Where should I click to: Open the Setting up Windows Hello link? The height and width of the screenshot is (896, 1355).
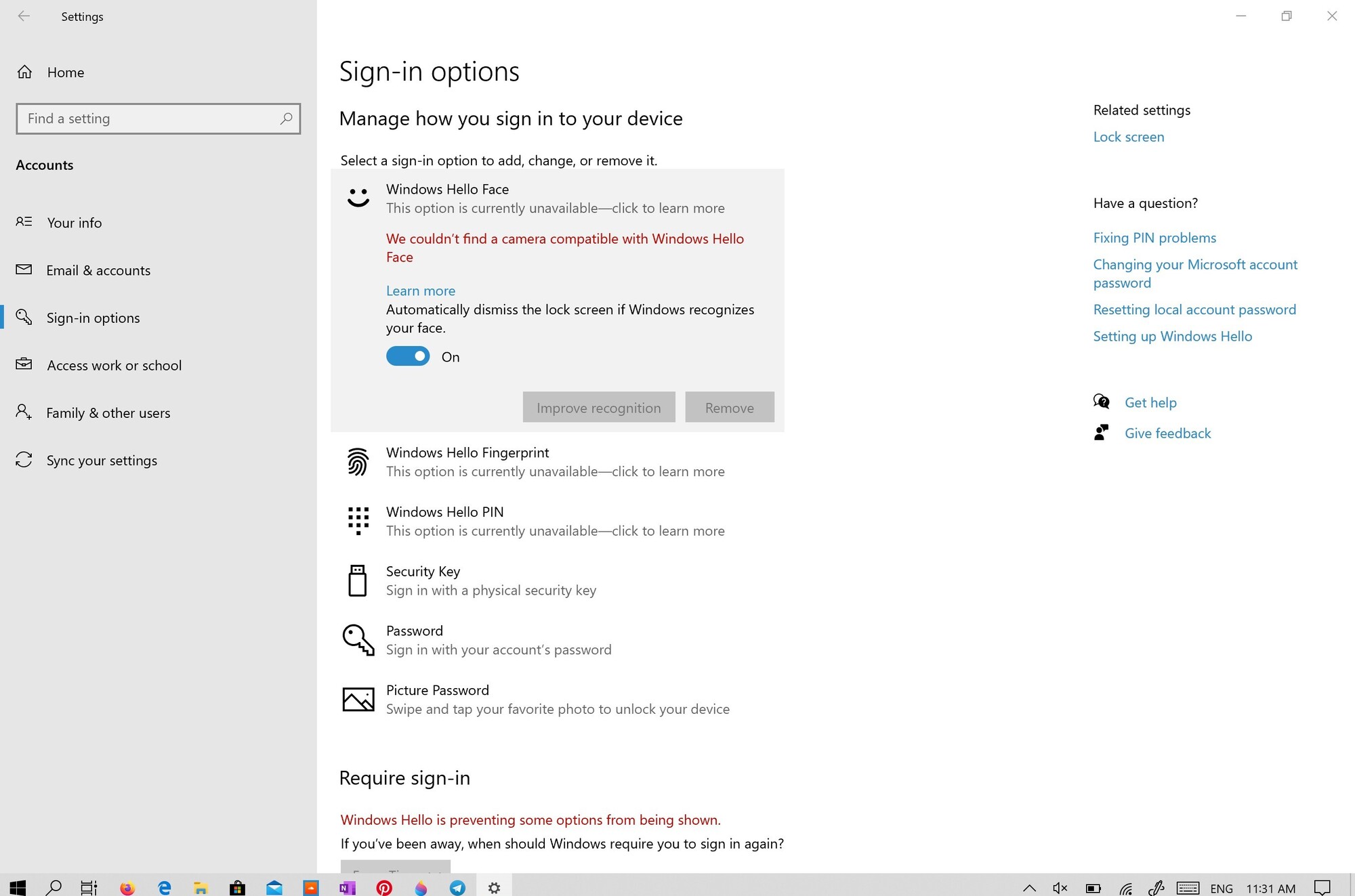click(x=1172, y=336)
